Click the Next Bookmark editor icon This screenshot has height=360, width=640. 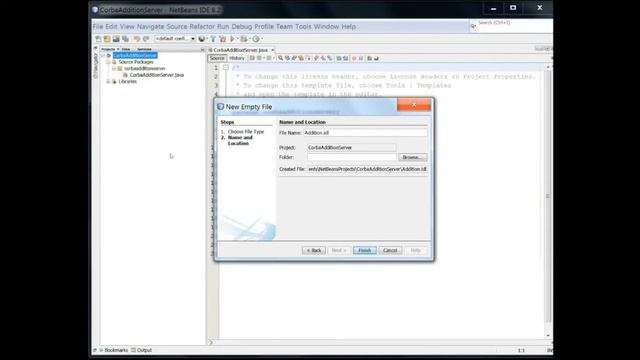[322, 58]
